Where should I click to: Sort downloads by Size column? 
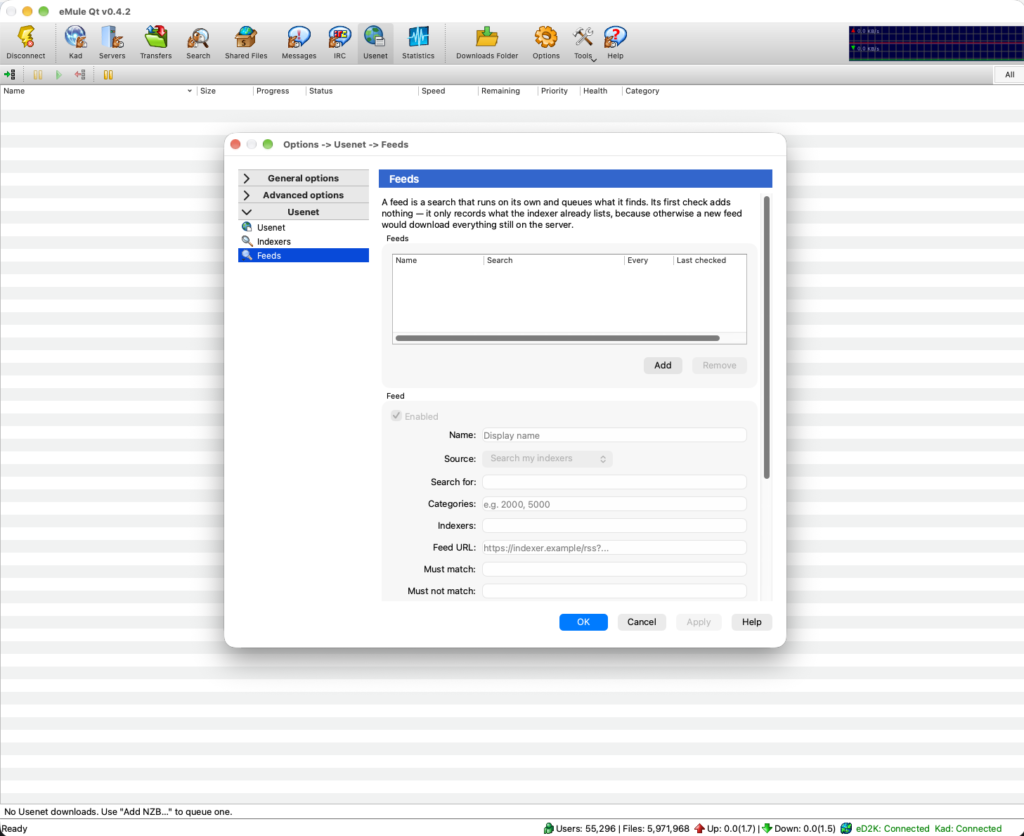coord(225,91)
